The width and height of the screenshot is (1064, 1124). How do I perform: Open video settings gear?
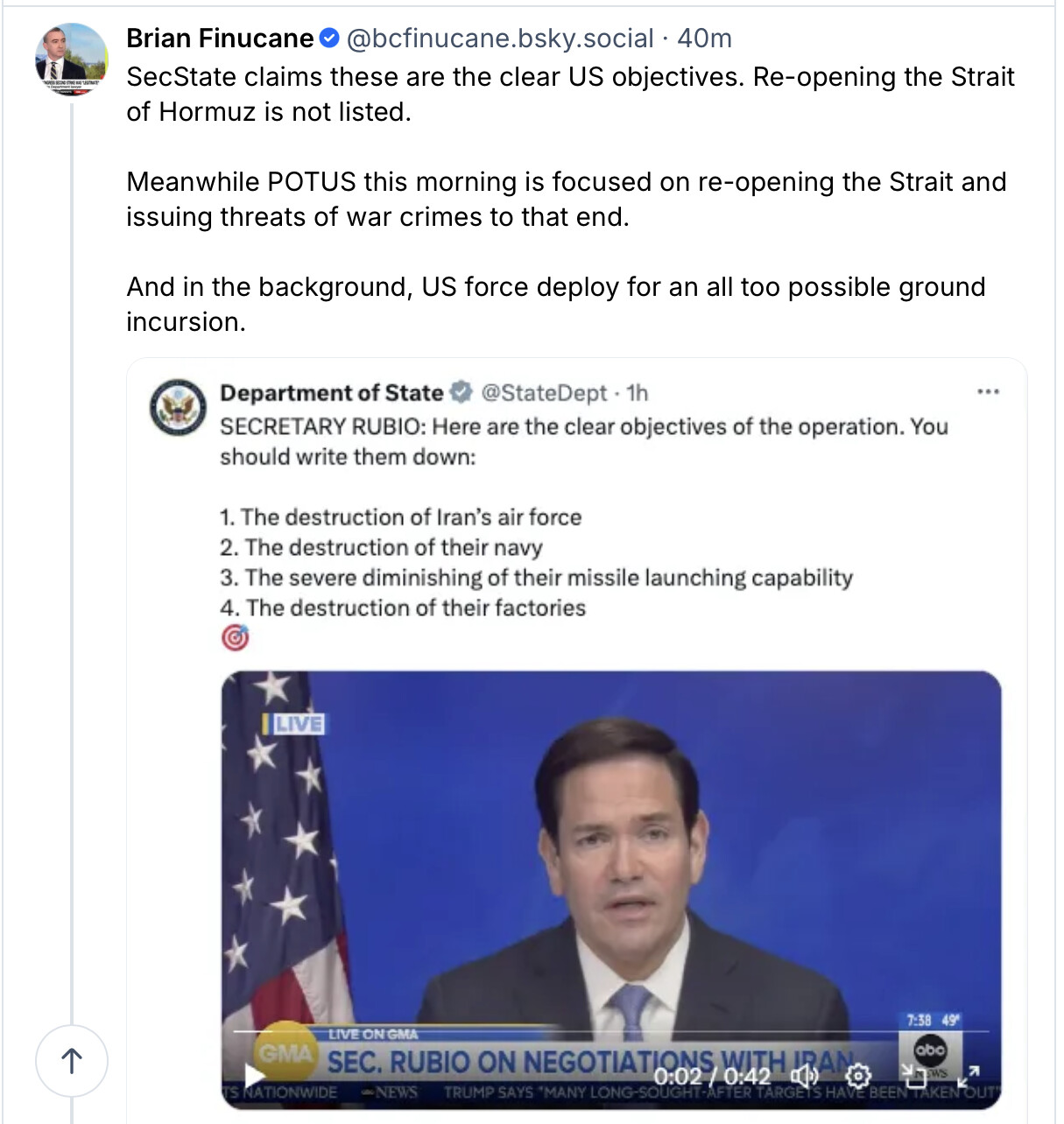point(859,1075)
